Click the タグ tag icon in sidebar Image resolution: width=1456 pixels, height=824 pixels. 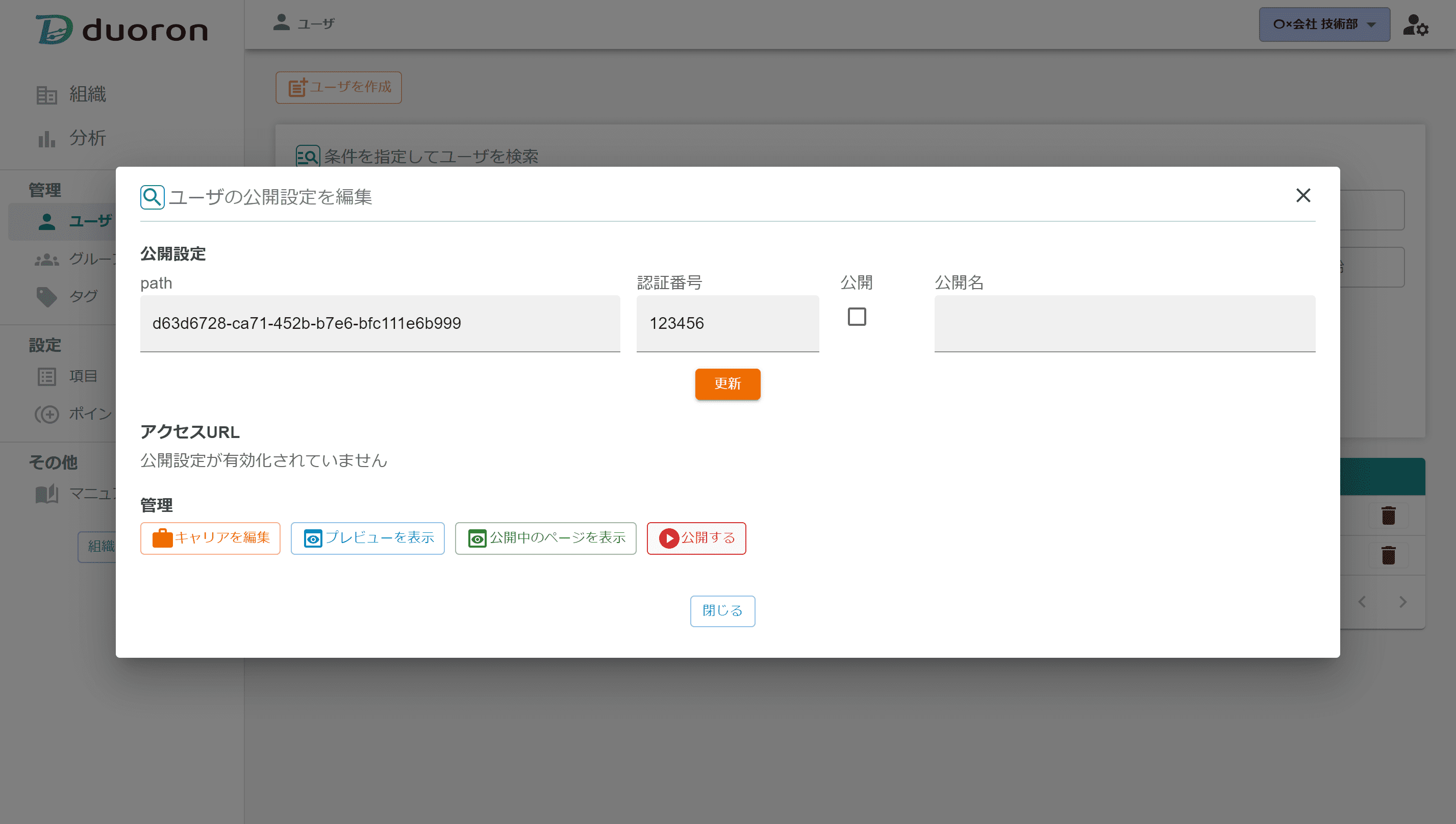pos(46,297)
